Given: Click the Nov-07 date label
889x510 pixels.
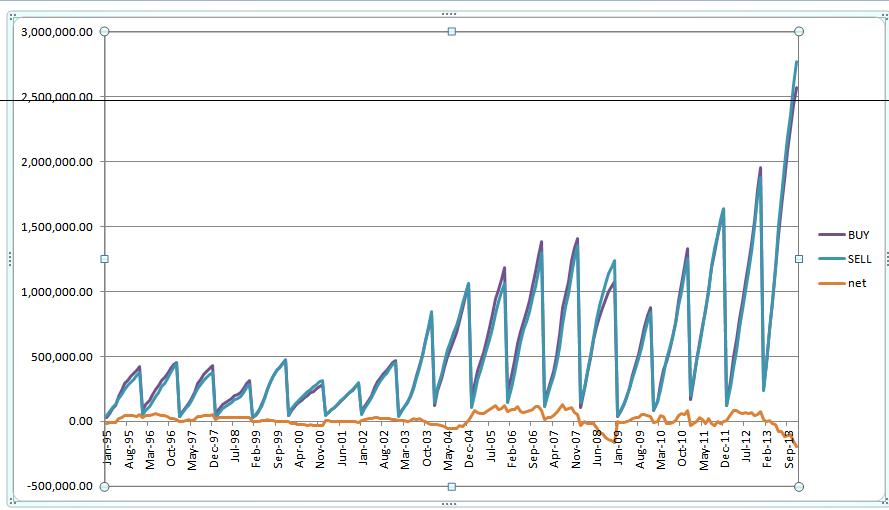Looking at the screenshot, I should (x=576, y=449).
